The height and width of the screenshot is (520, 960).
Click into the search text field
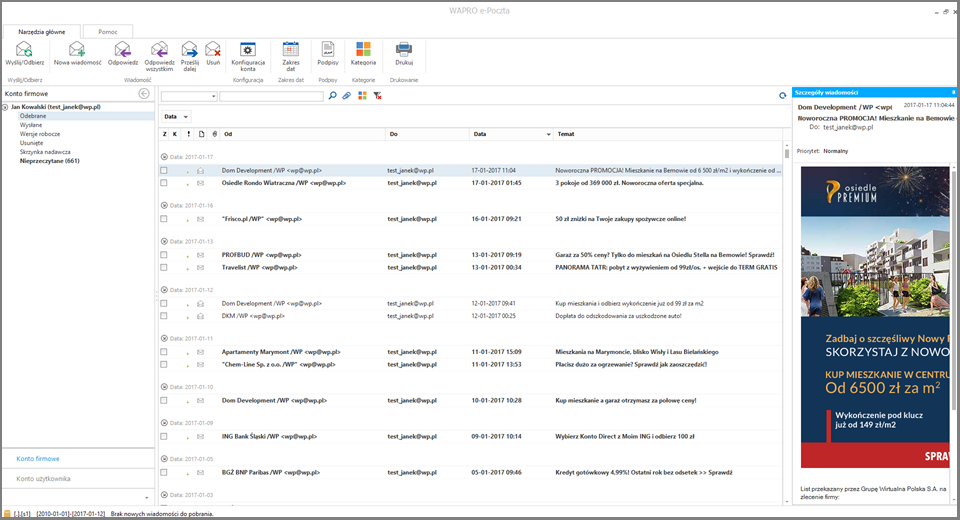click(x=271, y=96)
